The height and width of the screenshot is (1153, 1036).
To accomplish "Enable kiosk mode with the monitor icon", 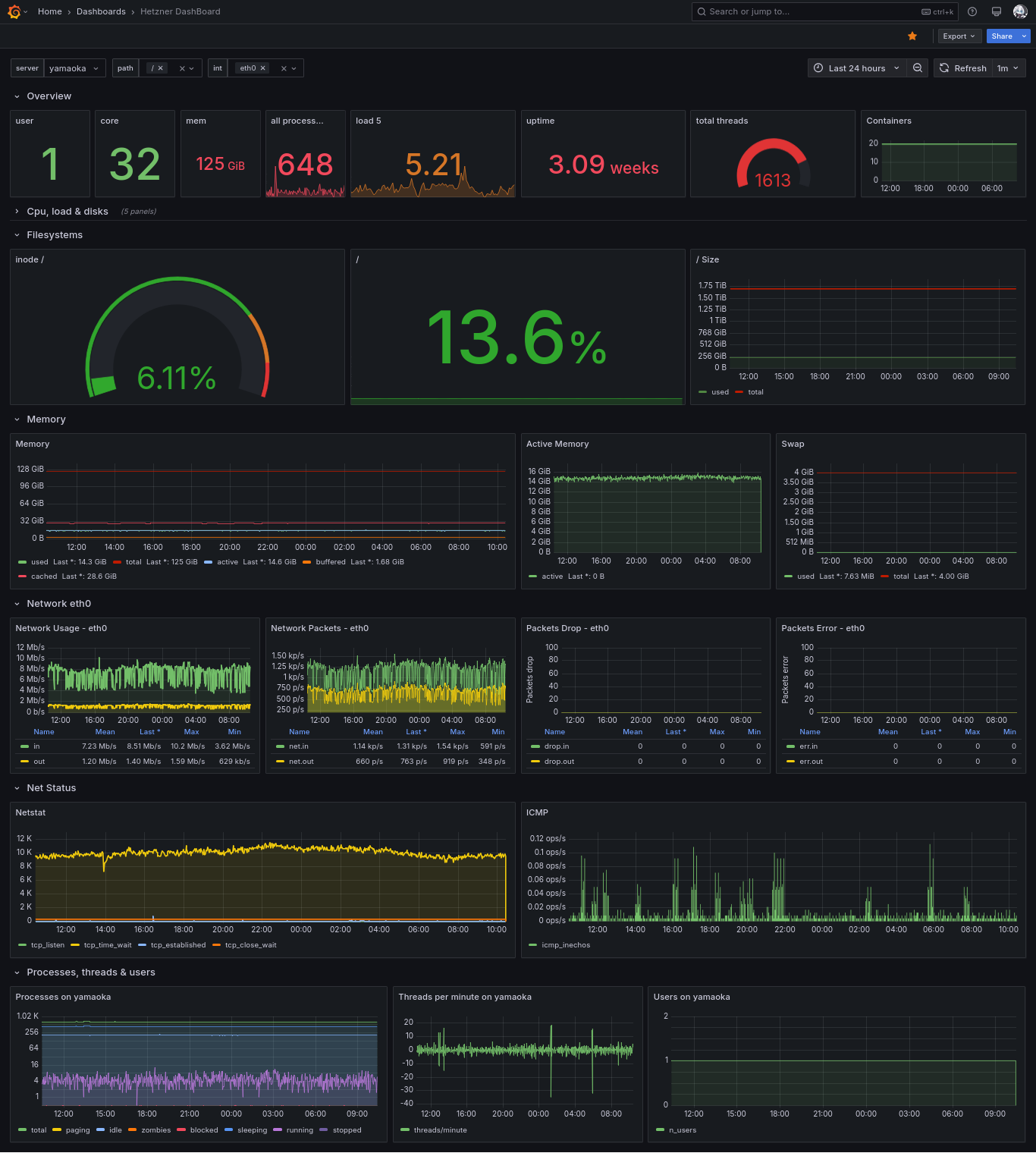I will click(996, 11).
